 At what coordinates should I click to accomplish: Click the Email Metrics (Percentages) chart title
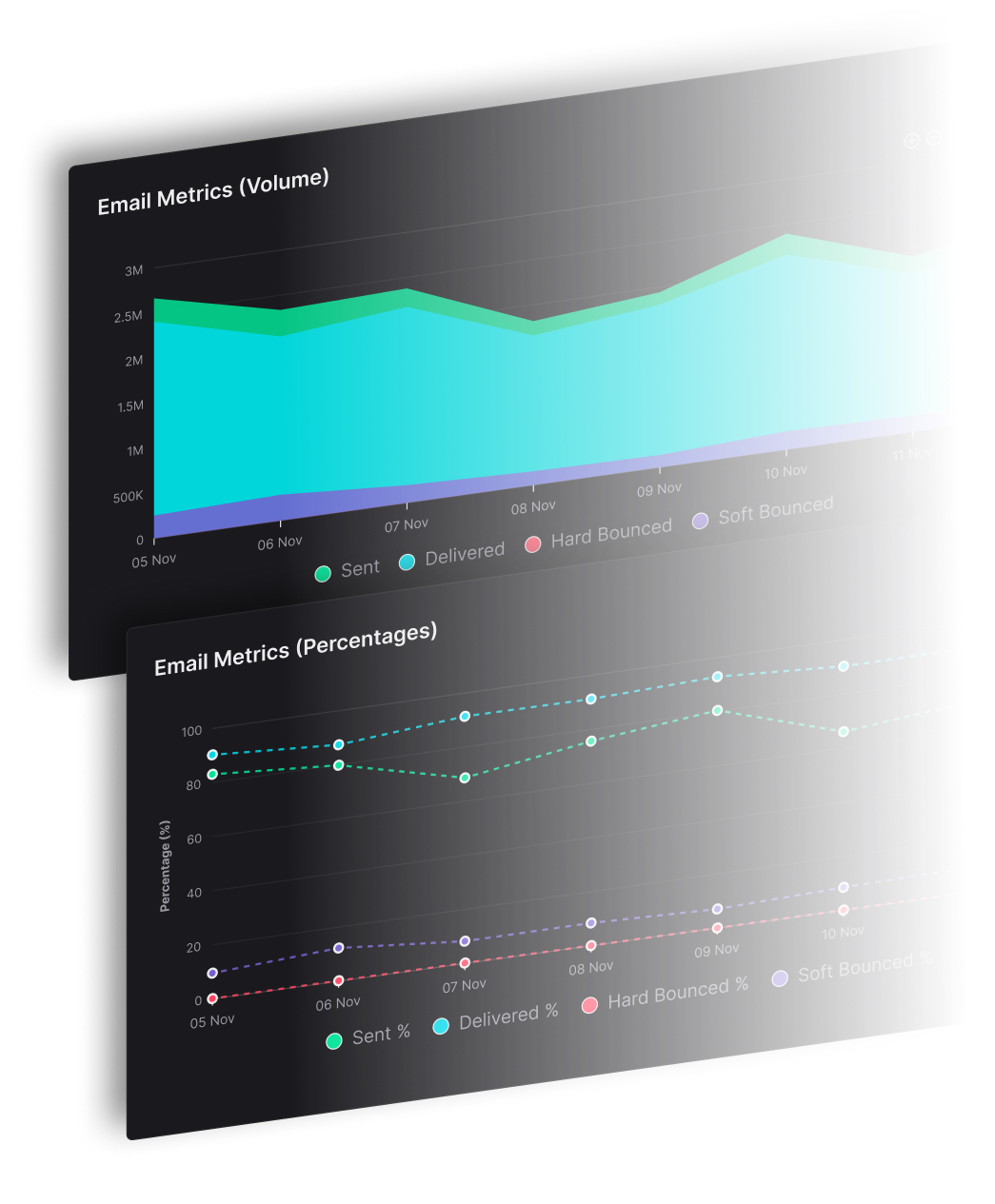pyautogui.click(x=295, y=649)
